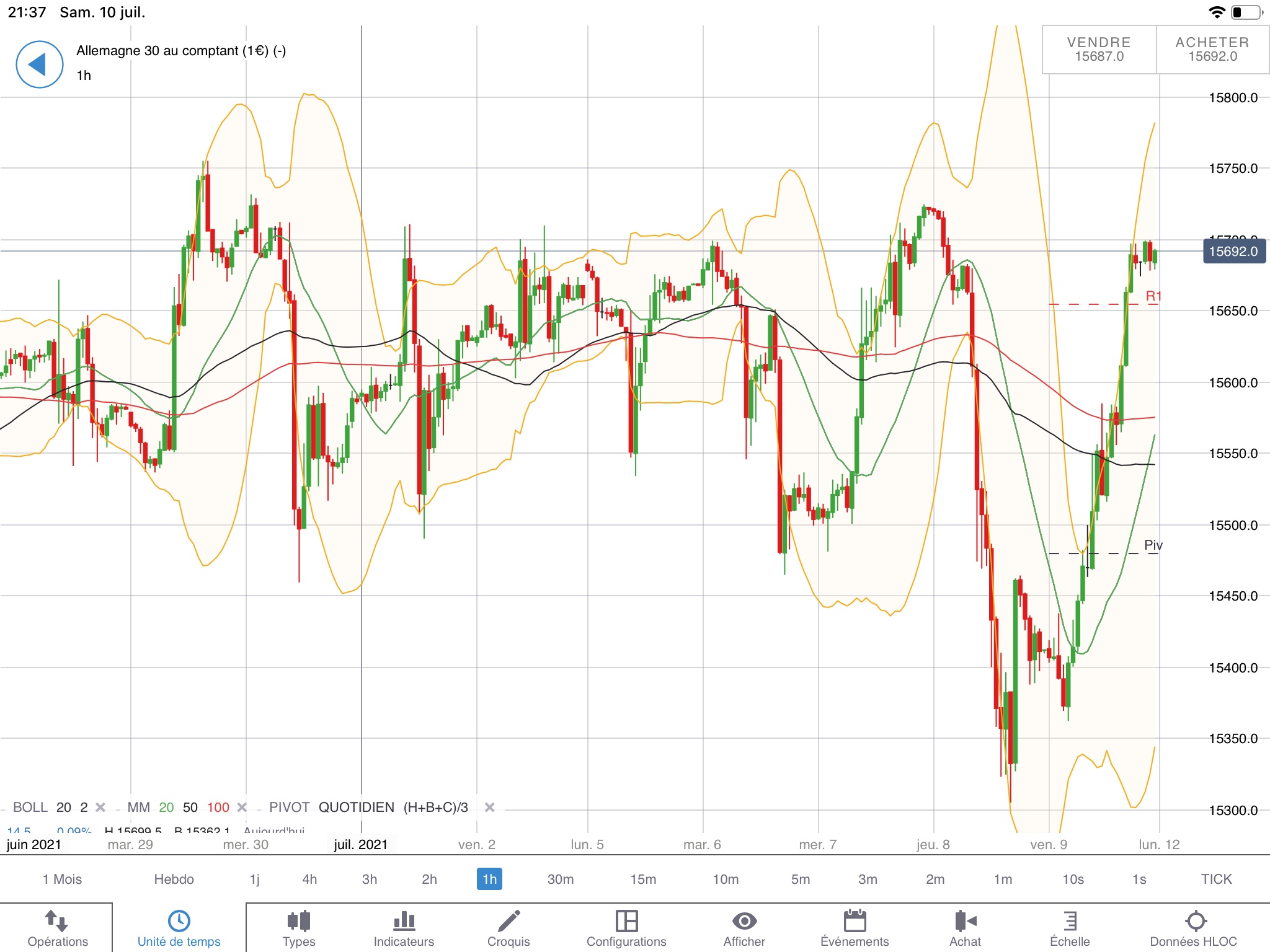Open the Types candlestick icon
This screenshot has height=952, width=1270.
(299, 921)
